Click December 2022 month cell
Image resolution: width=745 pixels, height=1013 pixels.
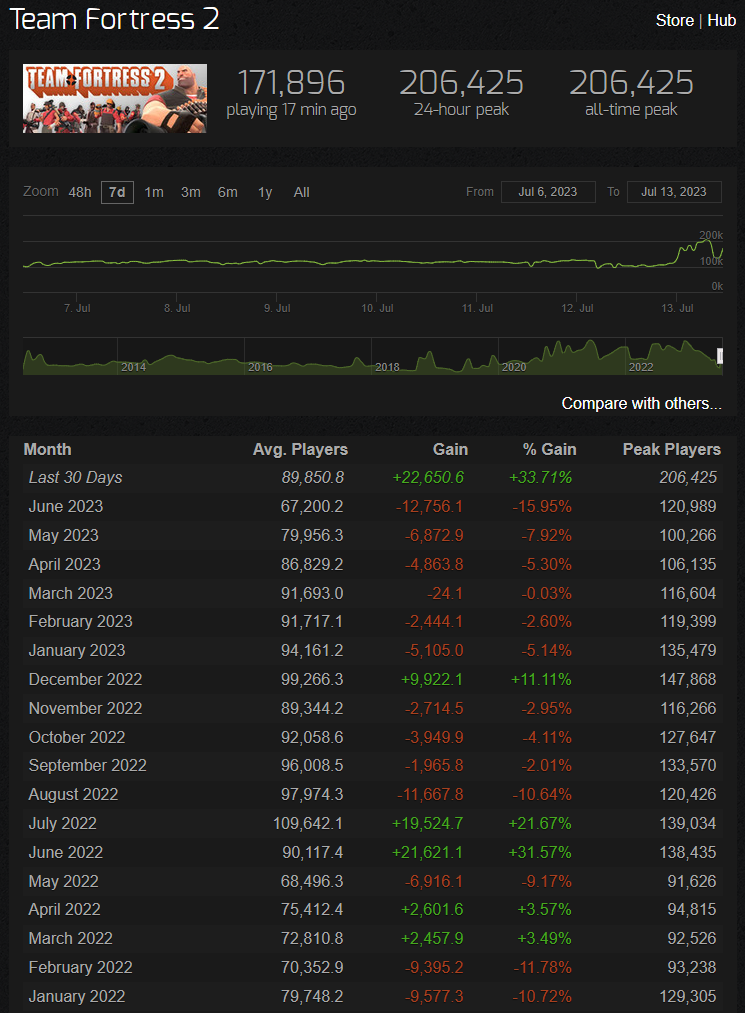[x=85, y=680]
